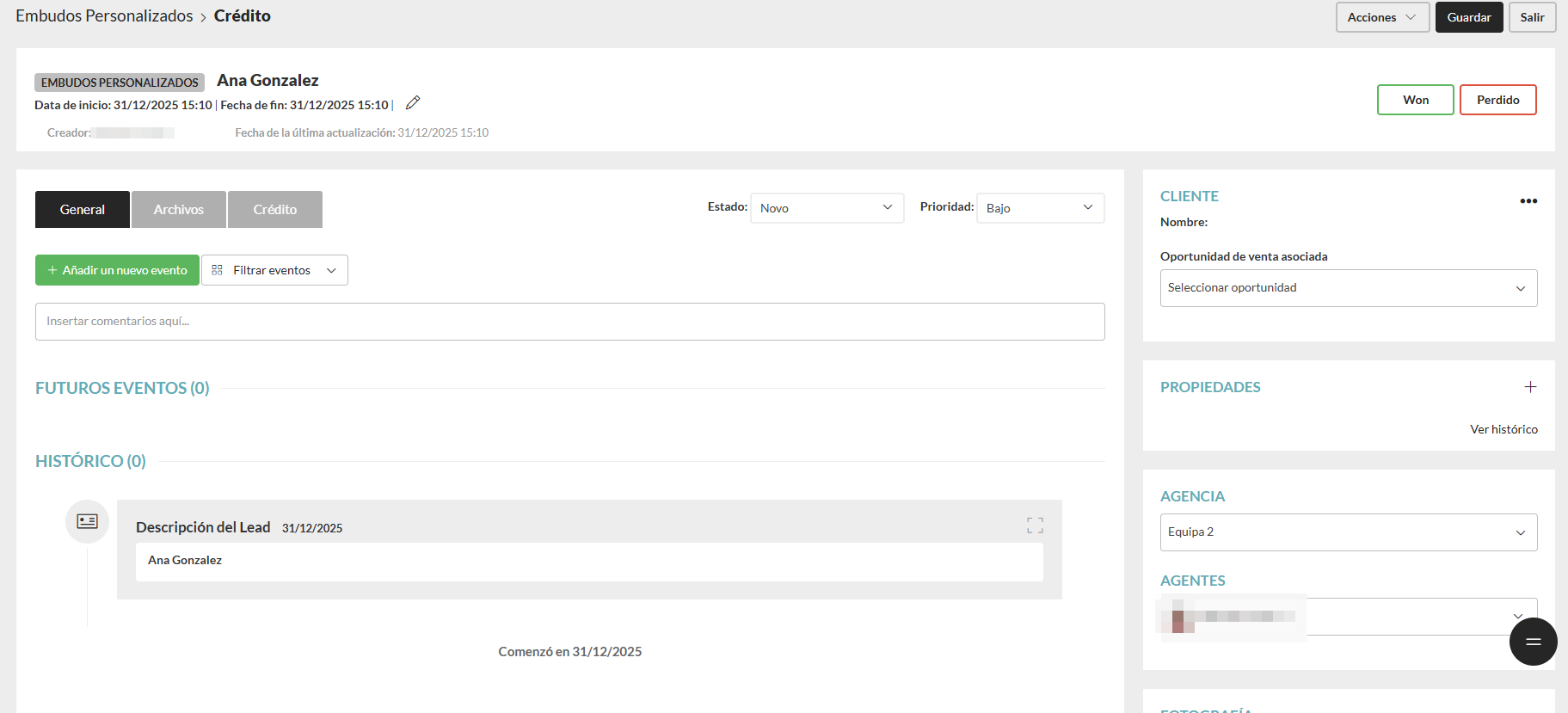
Task: Click the pencil edit icon beside dates
Action: click(413, 103)
